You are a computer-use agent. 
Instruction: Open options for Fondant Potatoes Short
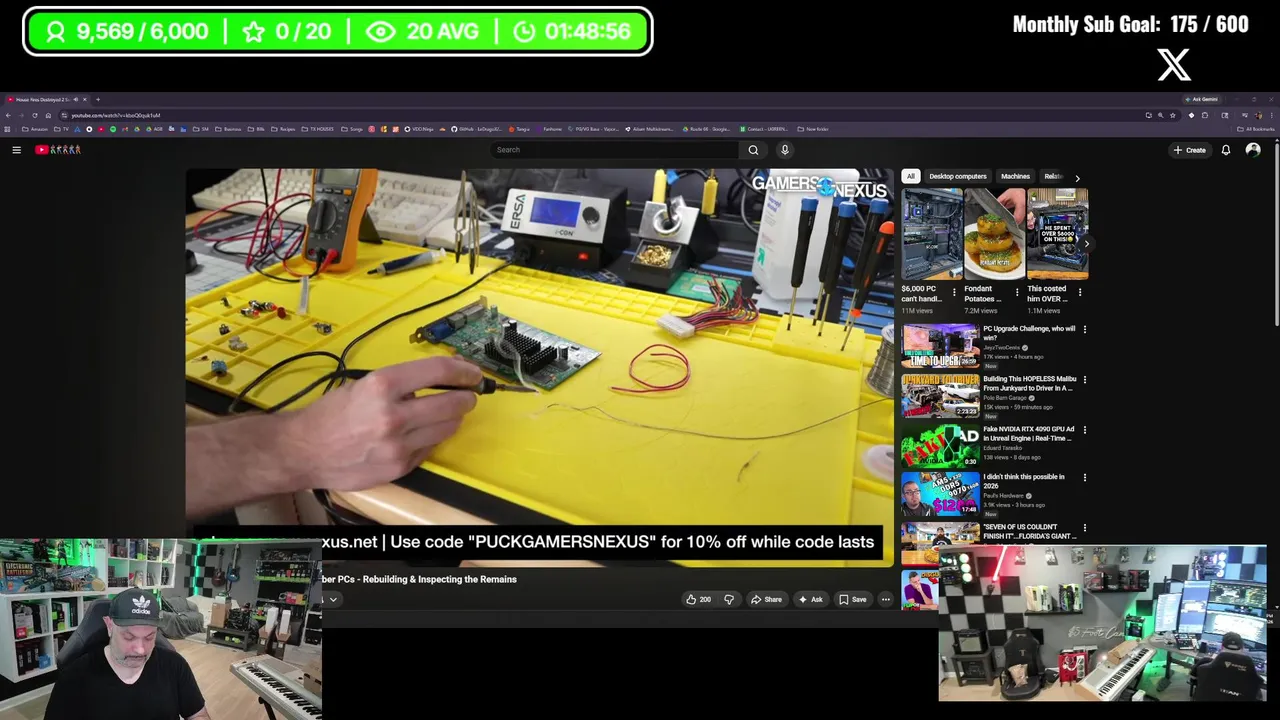point(1017,292)
